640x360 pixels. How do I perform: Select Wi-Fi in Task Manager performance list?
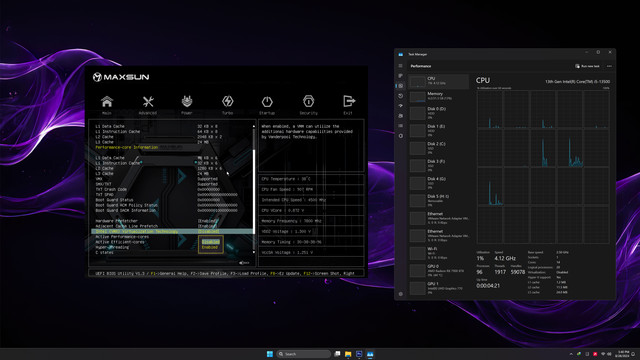click(438, 253)
